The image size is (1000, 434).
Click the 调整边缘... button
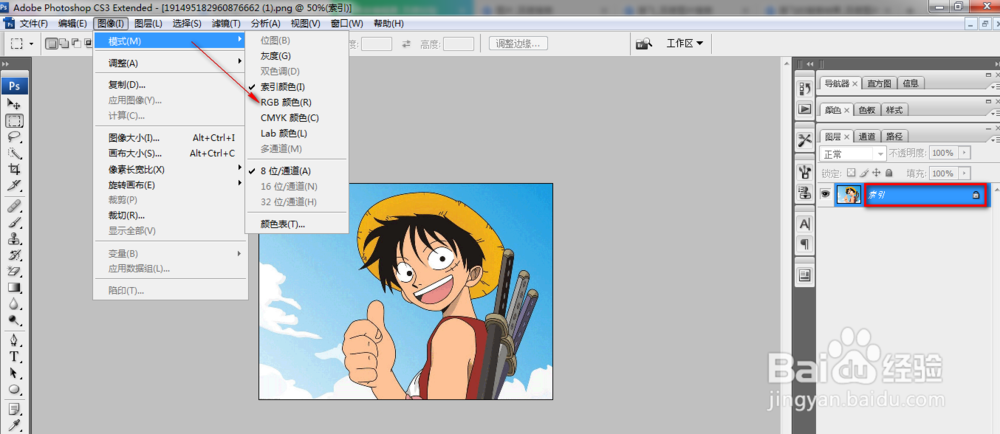(518, 43)
